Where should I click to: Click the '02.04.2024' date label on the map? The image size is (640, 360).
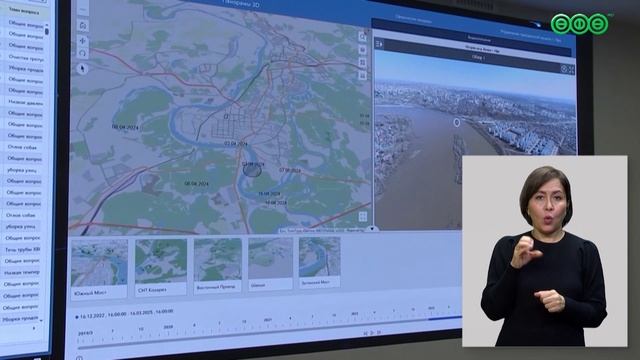pos(236,144)
